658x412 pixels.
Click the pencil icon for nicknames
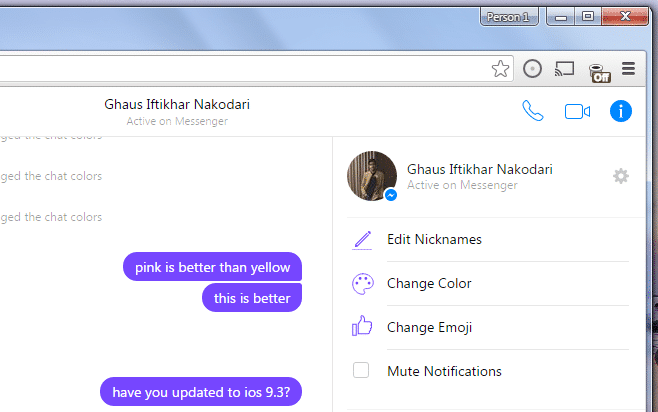[361, 240]
